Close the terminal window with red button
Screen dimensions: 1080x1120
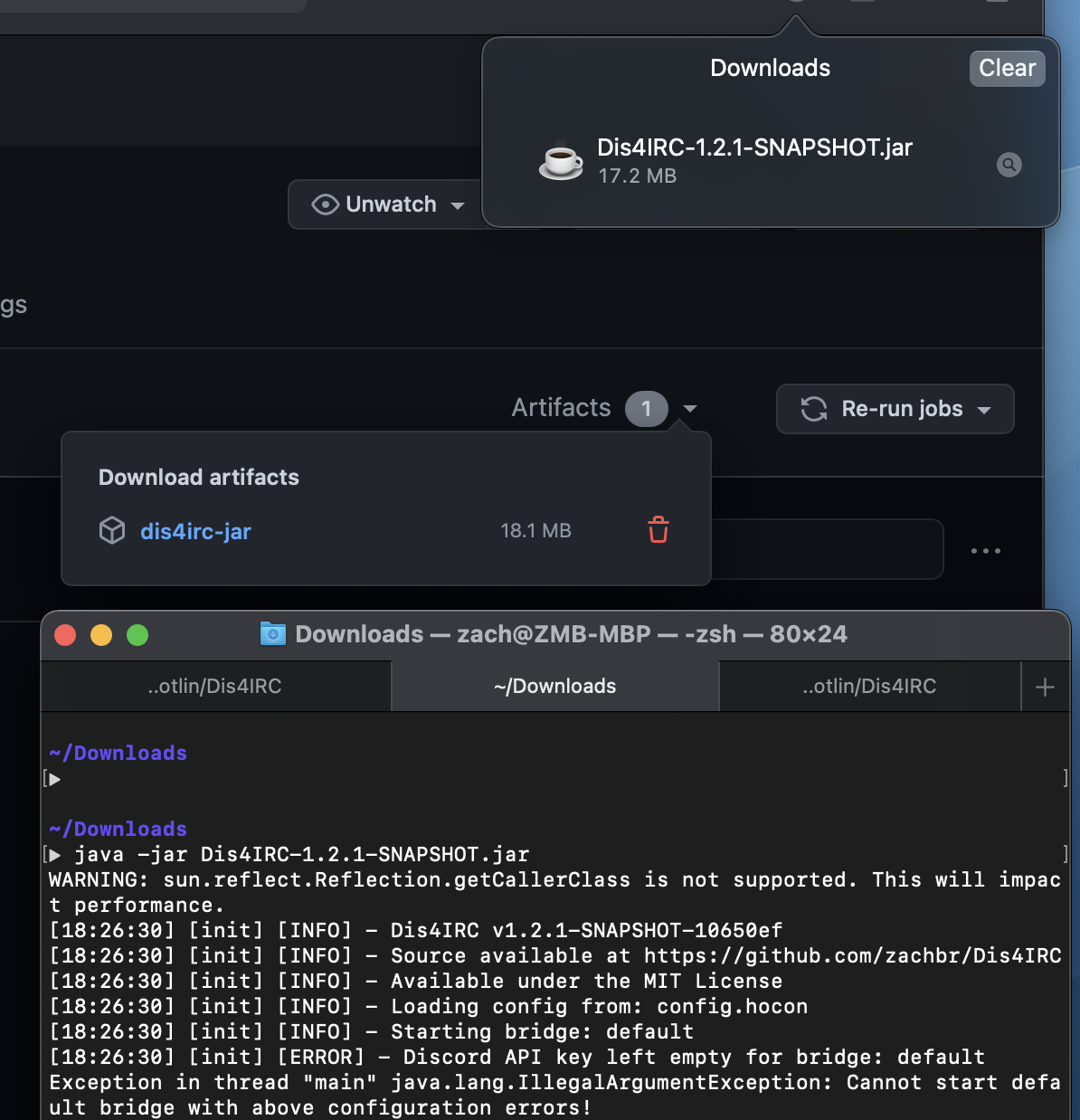click(x=65, y=635)
